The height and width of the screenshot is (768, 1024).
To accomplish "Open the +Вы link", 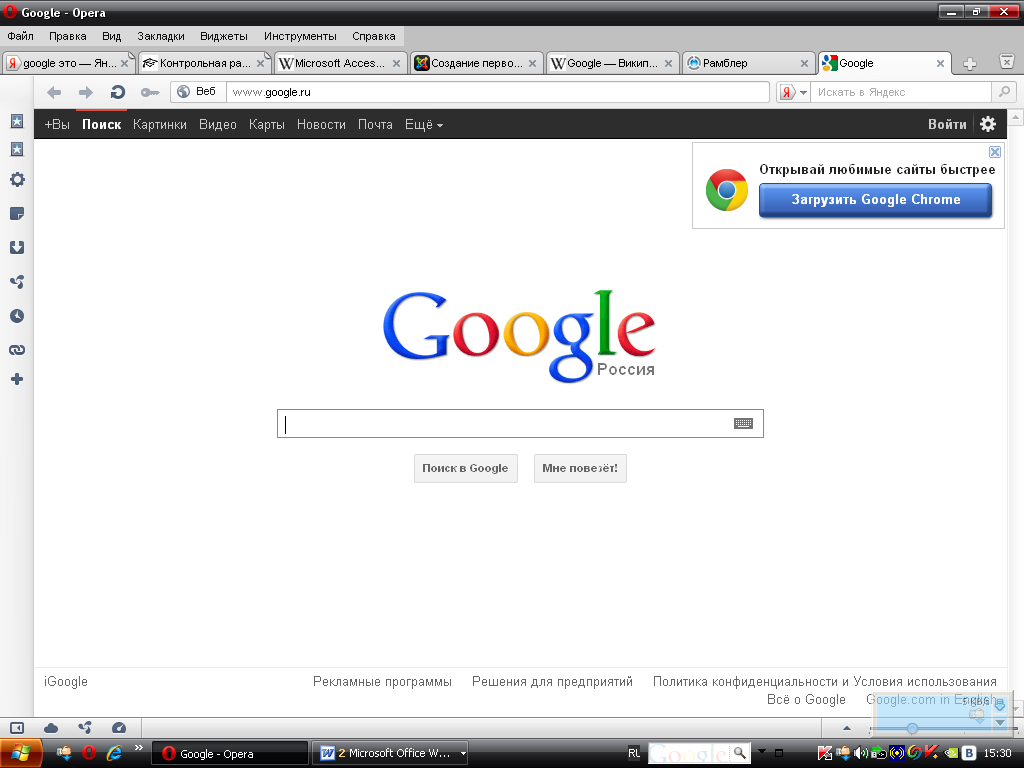I will tap(57, 124).
